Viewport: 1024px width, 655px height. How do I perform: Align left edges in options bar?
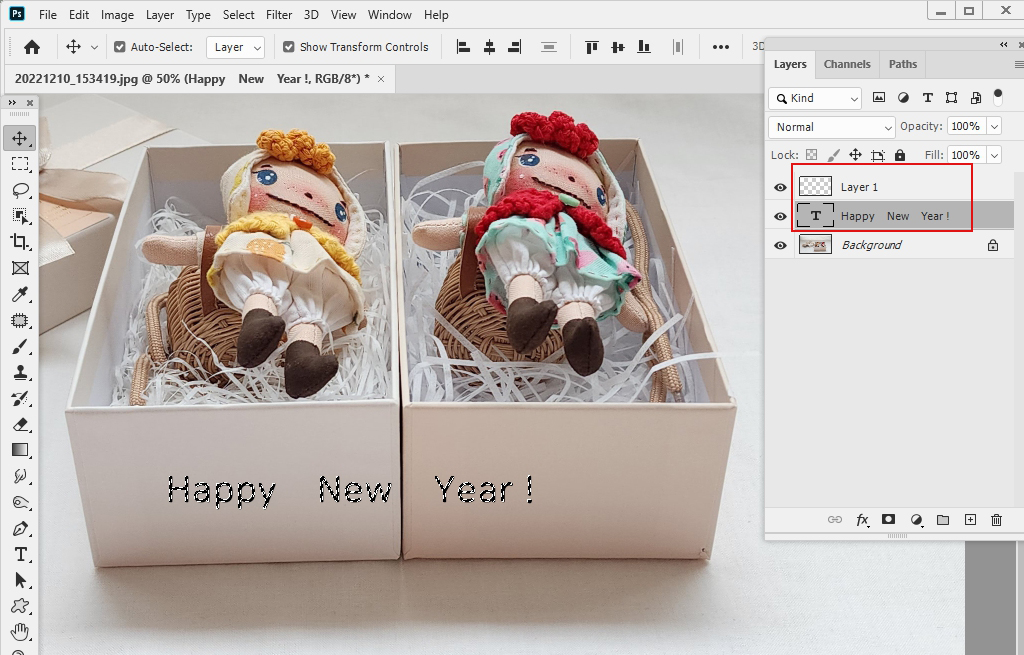[463, 47]
